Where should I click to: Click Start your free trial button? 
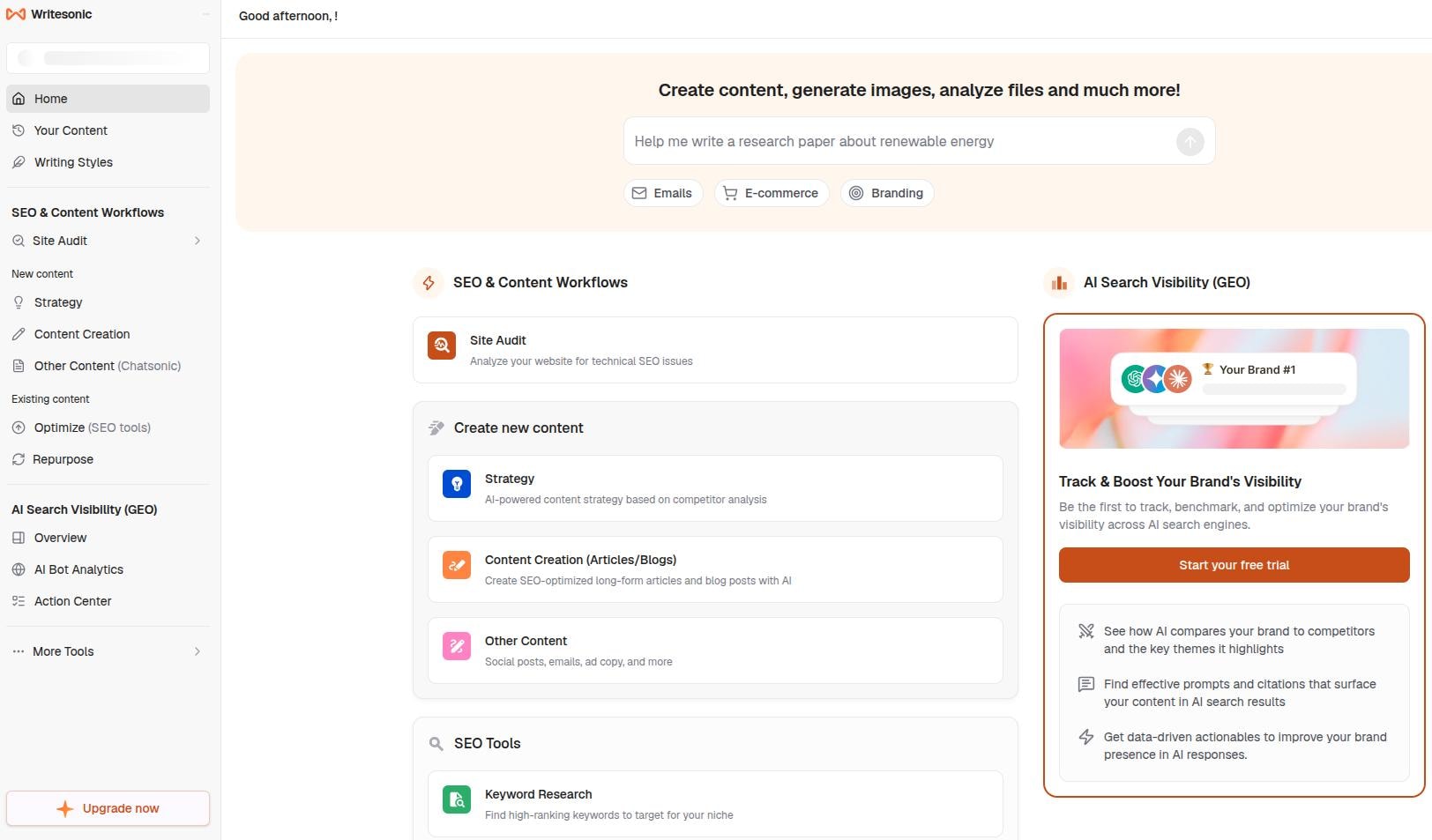[1234, 565]
